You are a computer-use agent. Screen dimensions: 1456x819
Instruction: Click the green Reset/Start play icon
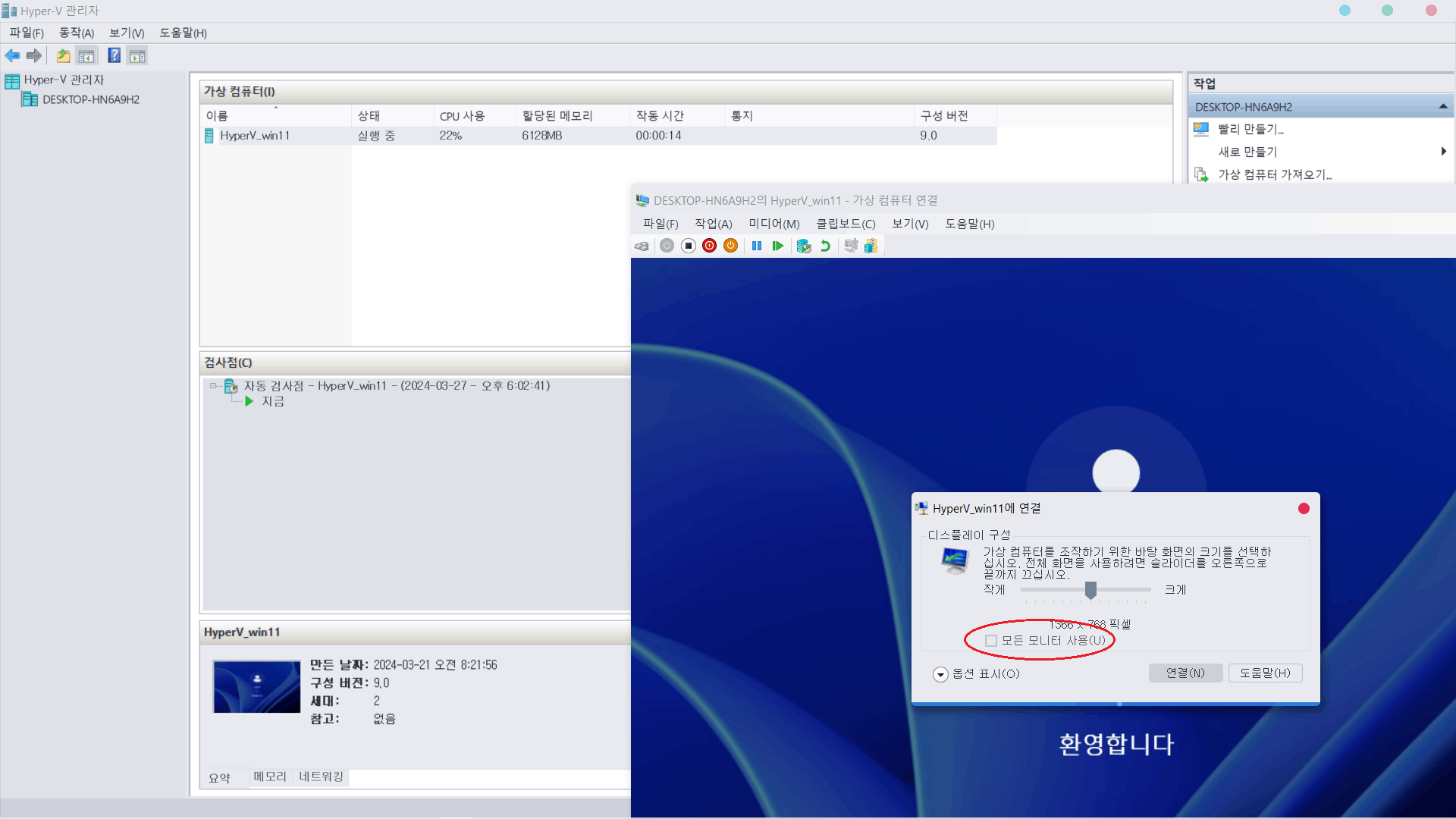point(777,246)
